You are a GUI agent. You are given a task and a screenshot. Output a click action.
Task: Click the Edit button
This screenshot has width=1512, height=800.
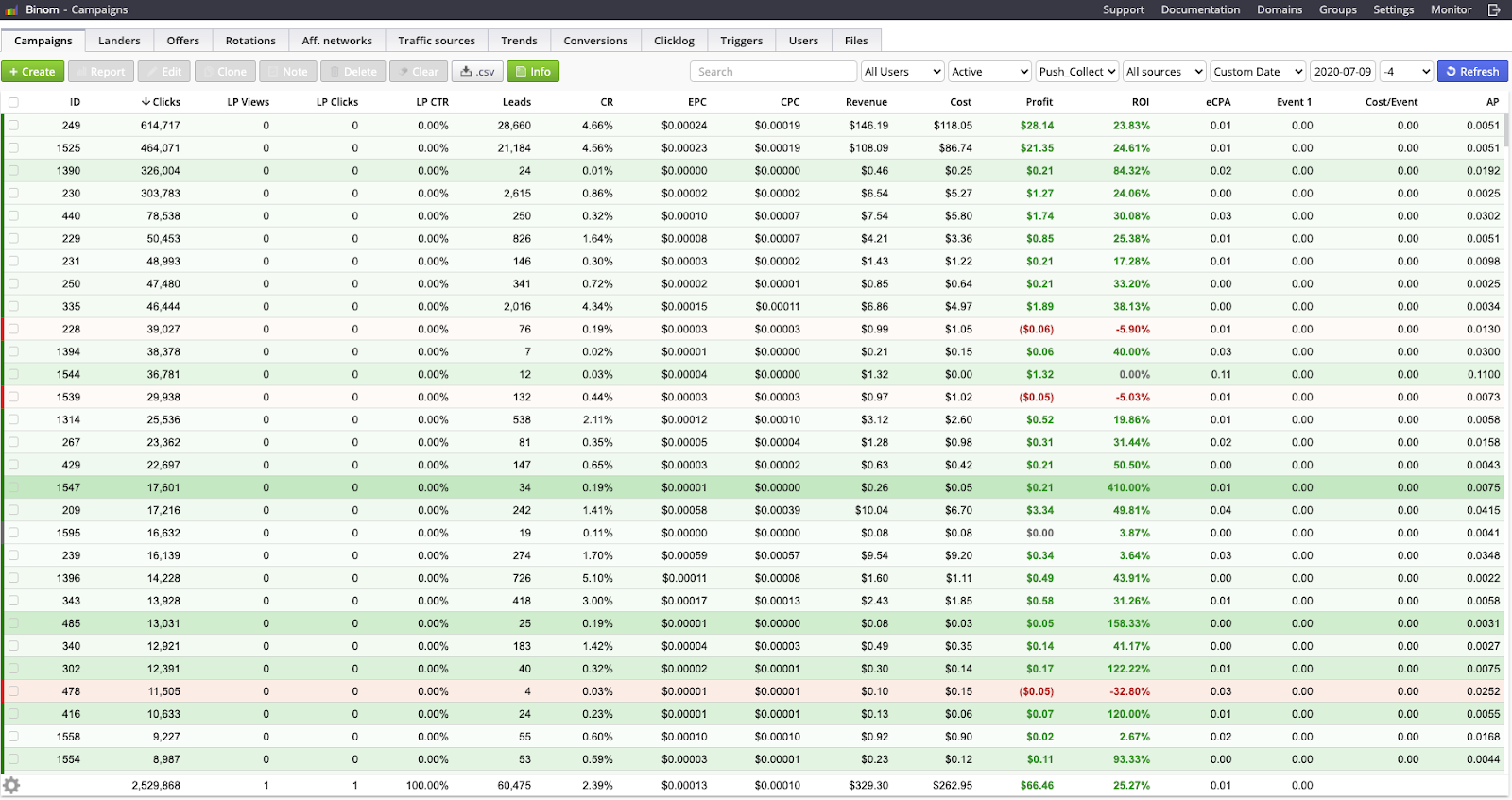[x=163, y=72]
